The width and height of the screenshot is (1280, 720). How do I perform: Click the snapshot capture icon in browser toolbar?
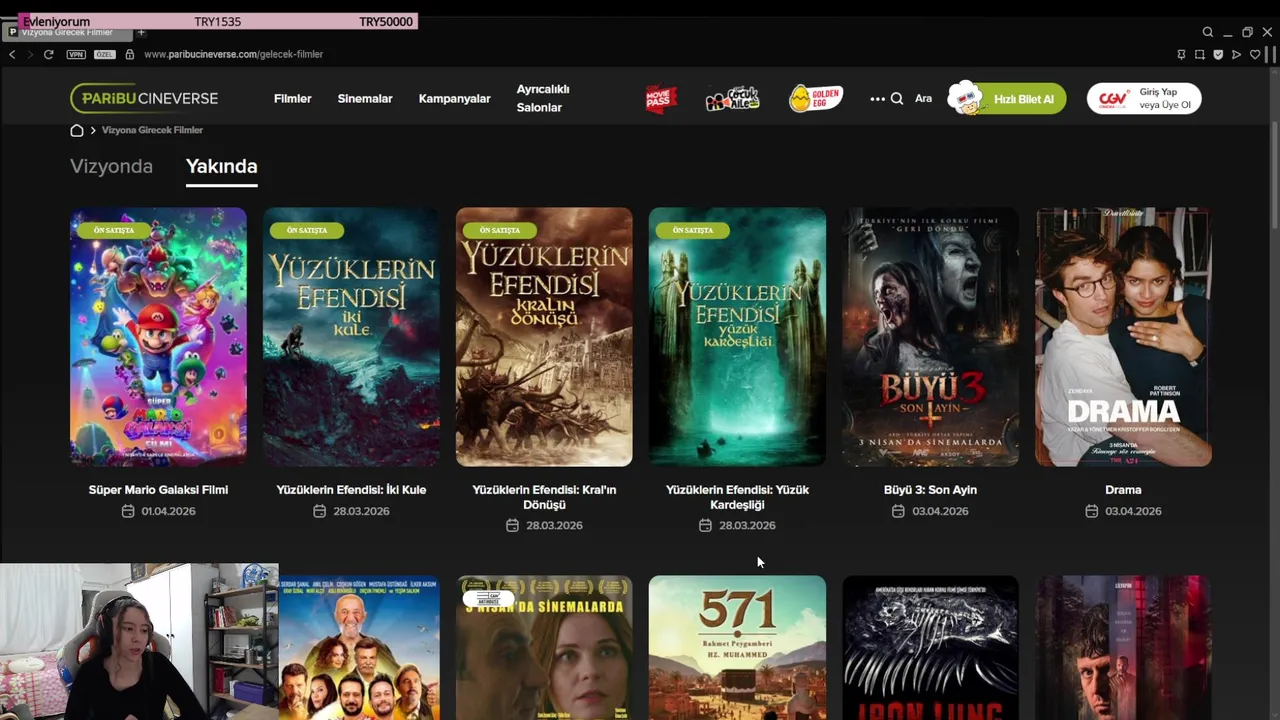pyautogui.click(x=1200, y=54)
